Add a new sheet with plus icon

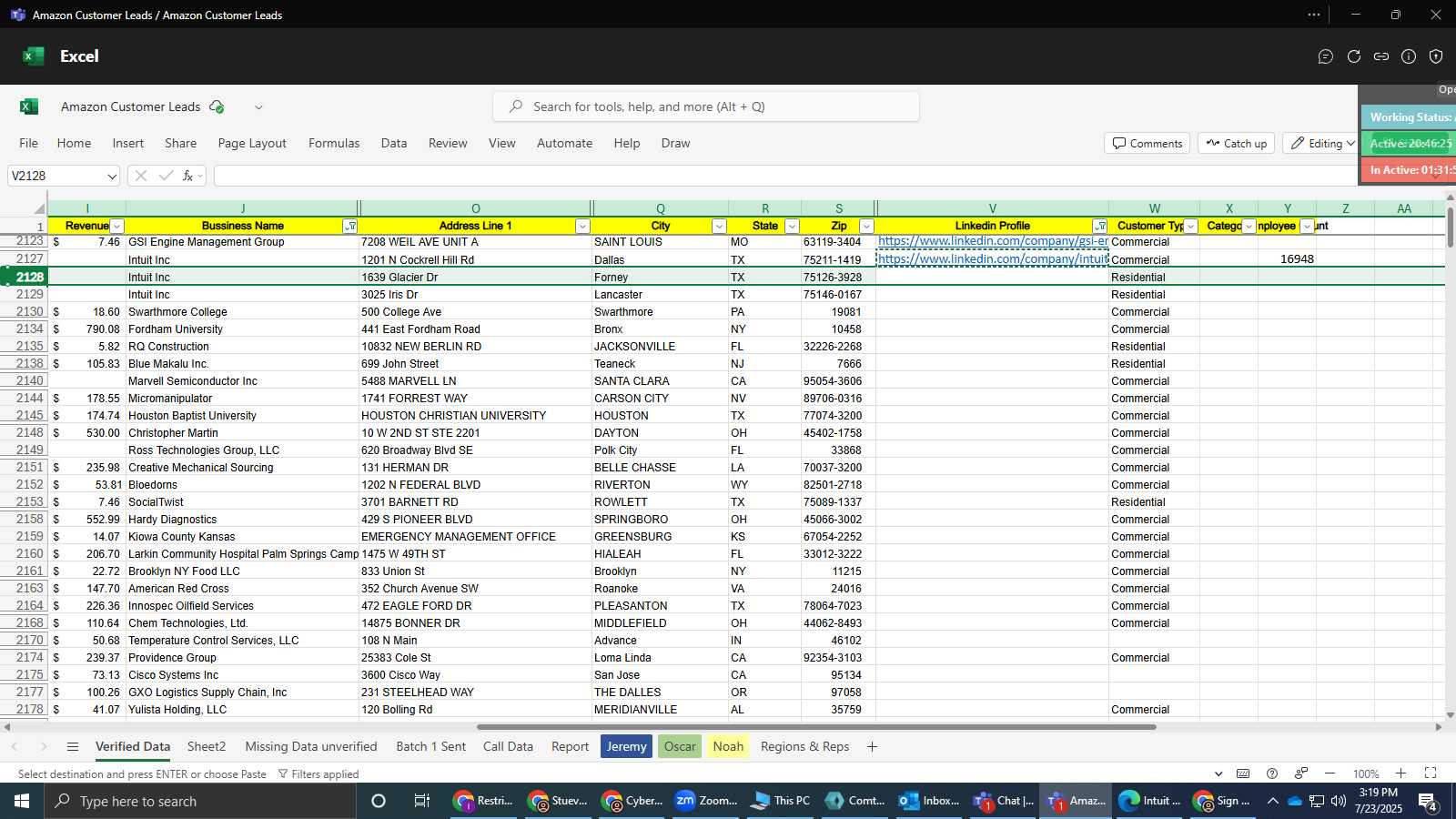(872, 746)
